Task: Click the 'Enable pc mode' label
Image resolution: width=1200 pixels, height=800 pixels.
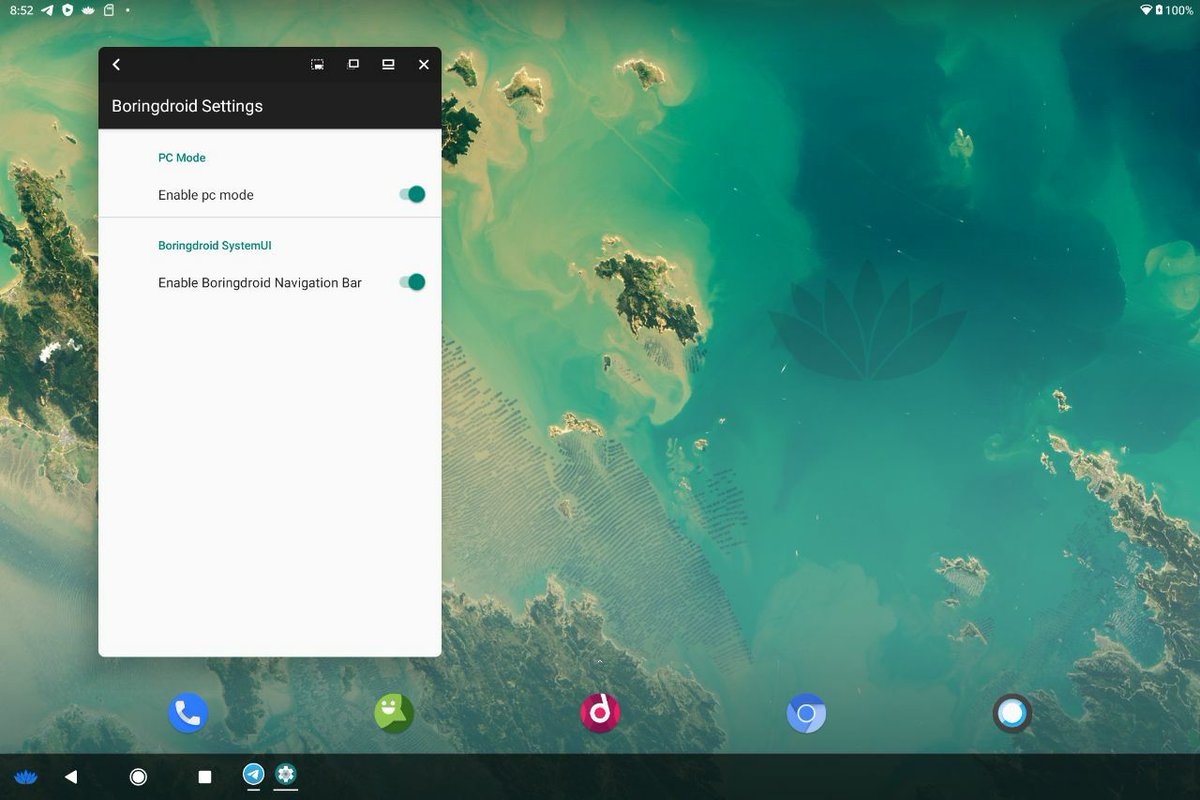Action: coord(206,195)
